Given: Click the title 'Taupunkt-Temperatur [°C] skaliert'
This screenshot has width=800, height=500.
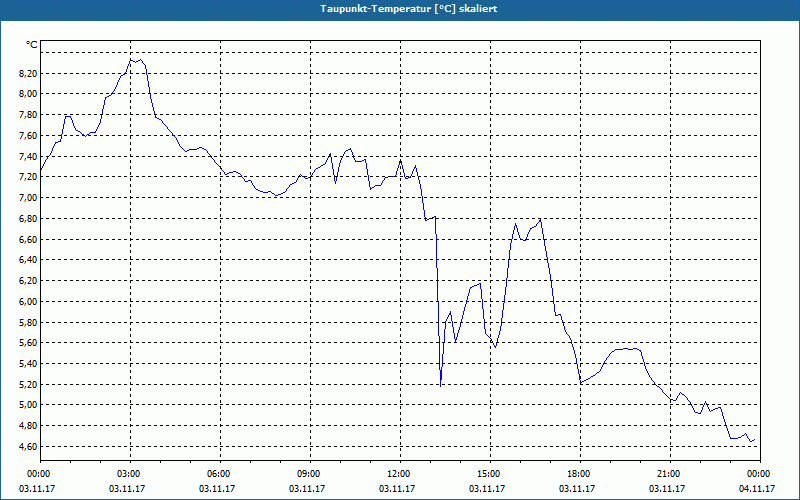Looking at the screenshot, I should point(408,9).
